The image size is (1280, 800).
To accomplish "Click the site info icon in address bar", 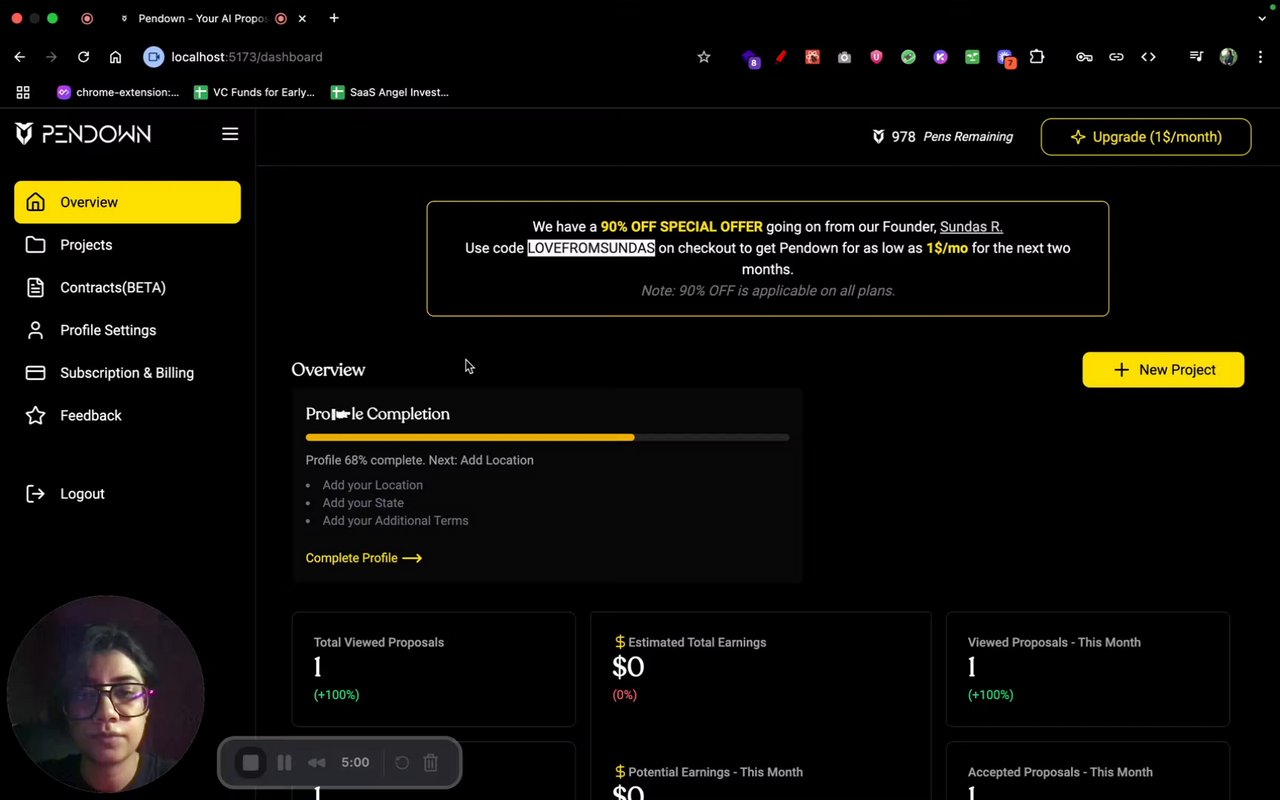I will pyautogui.click(x=153, y=57).
